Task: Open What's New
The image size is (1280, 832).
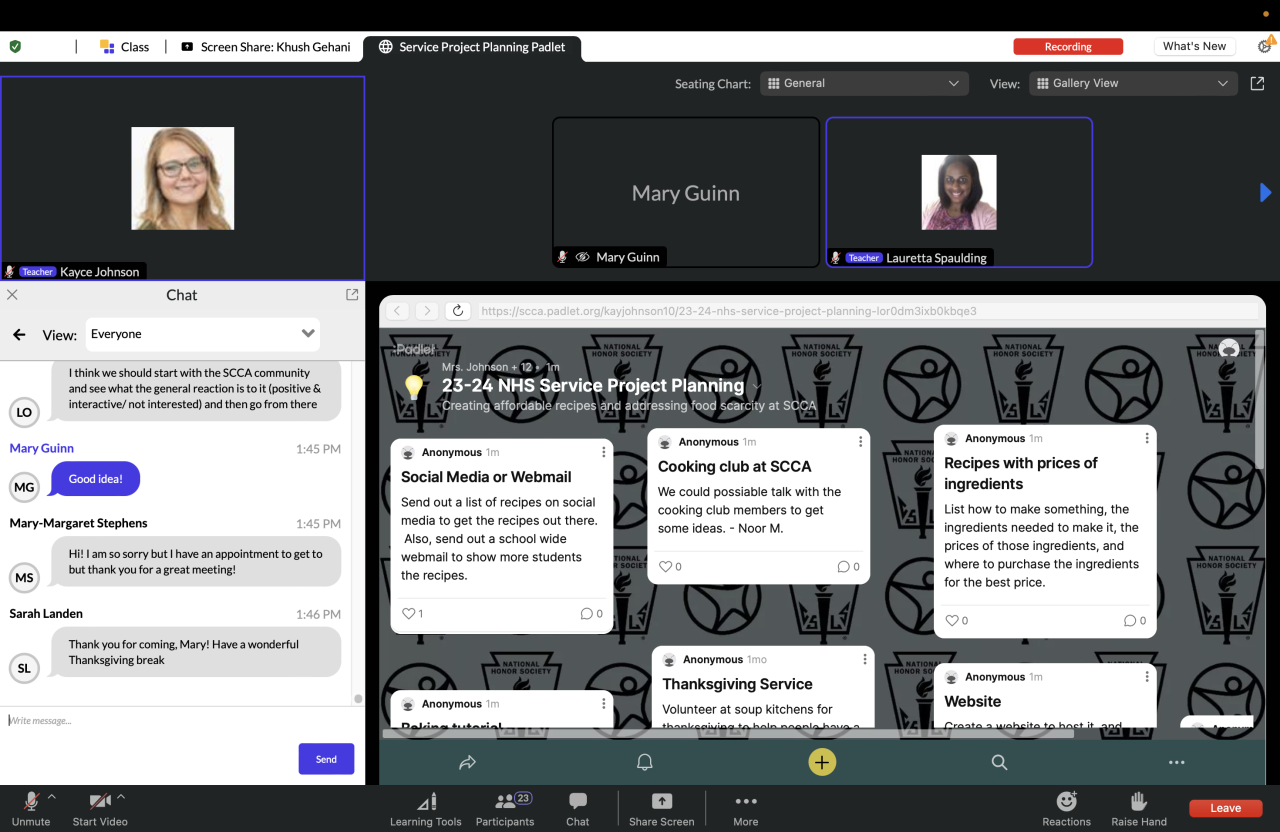Action: [1194, 47]
